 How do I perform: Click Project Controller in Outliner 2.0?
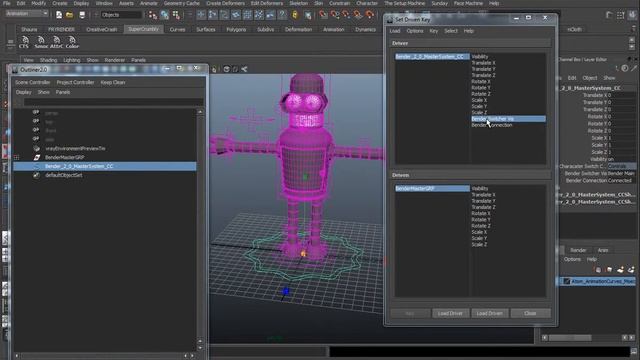click(x=76, y=82)
